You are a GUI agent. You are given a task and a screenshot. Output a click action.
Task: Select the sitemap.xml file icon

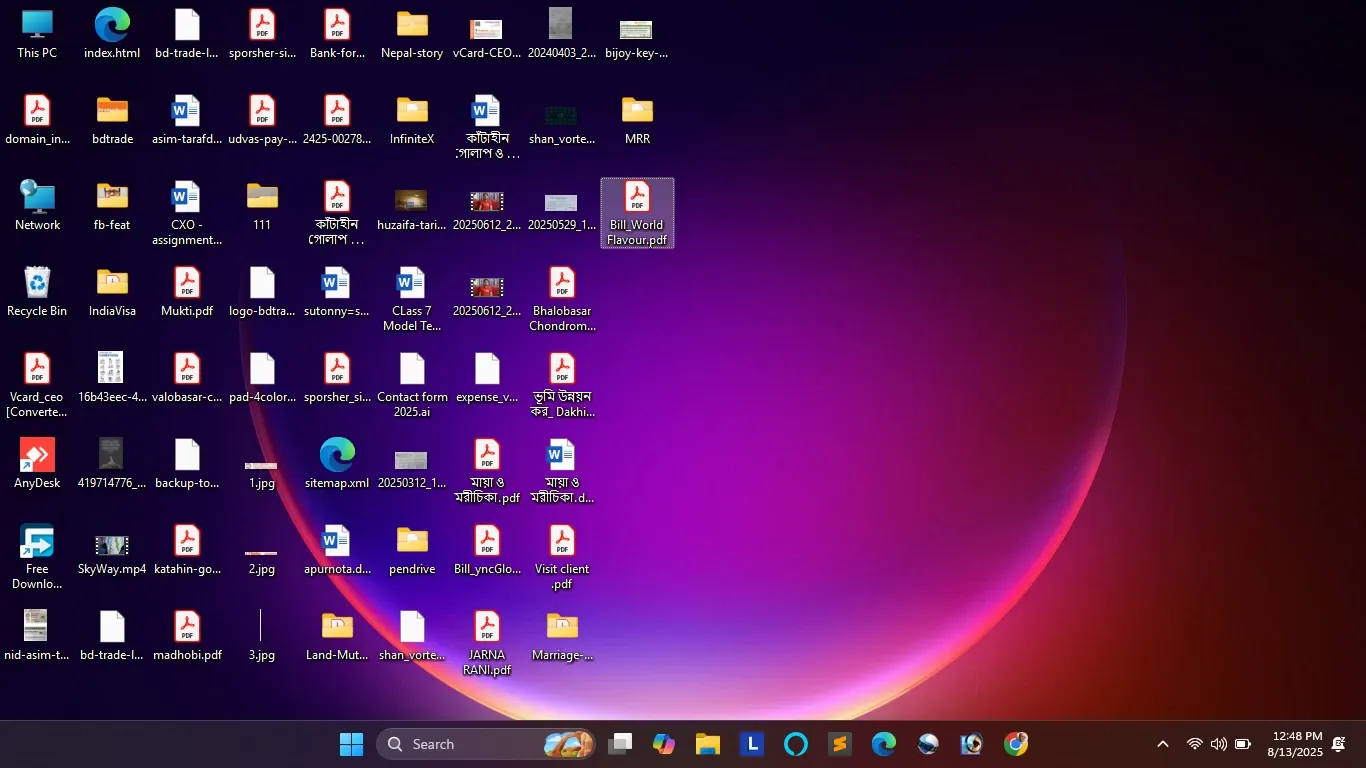[337, 457]
